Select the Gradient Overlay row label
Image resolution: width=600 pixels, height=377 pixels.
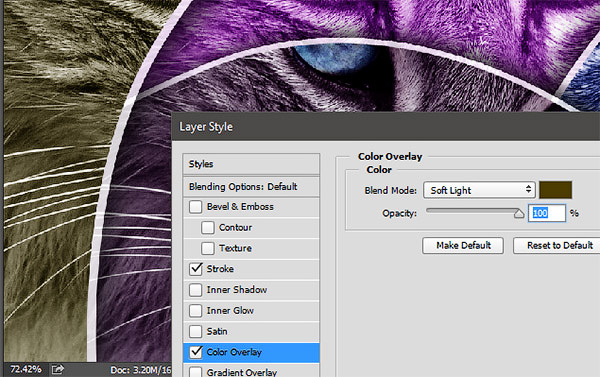[x=242, y=372]
